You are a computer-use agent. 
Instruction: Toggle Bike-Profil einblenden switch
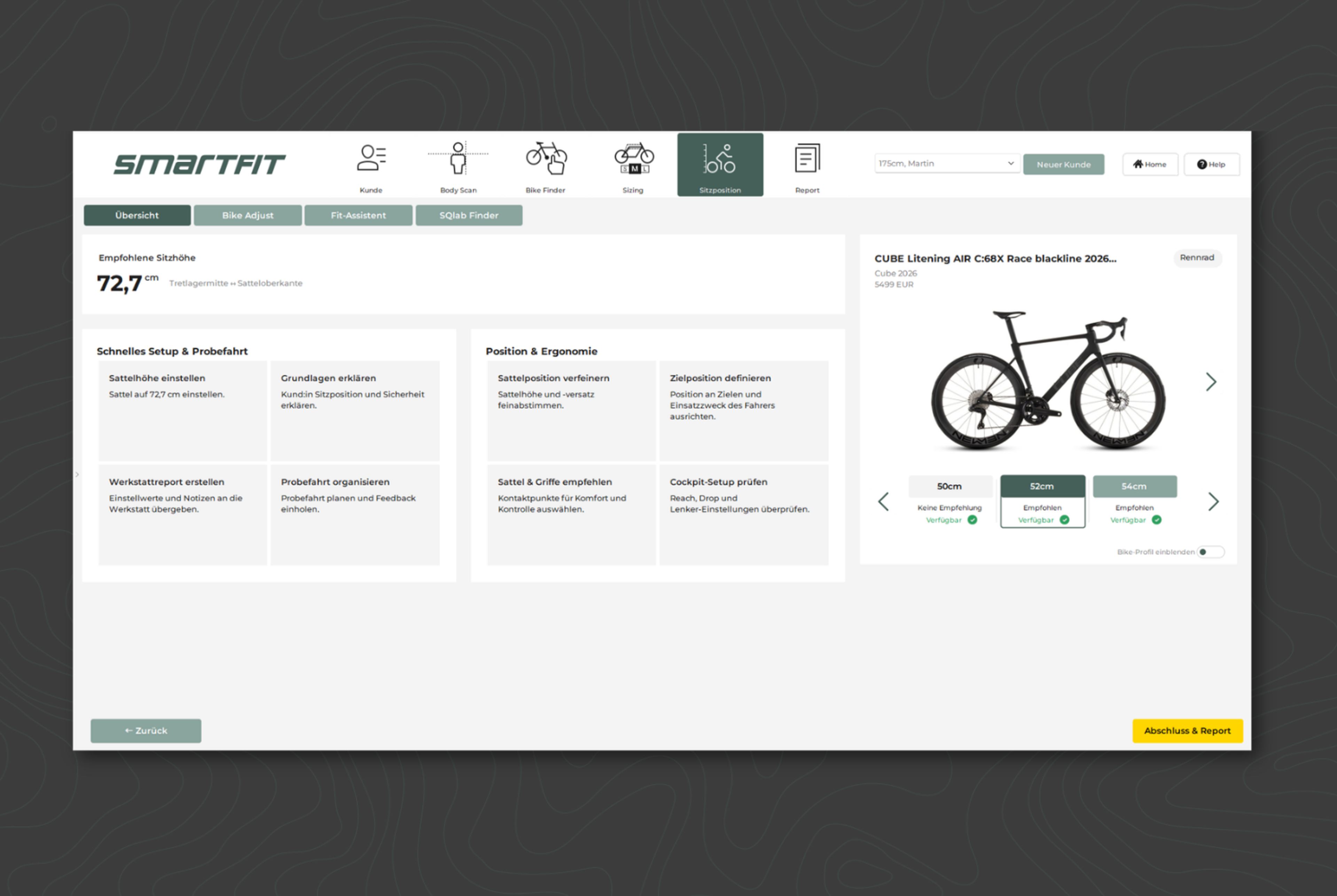(1210, 552)
